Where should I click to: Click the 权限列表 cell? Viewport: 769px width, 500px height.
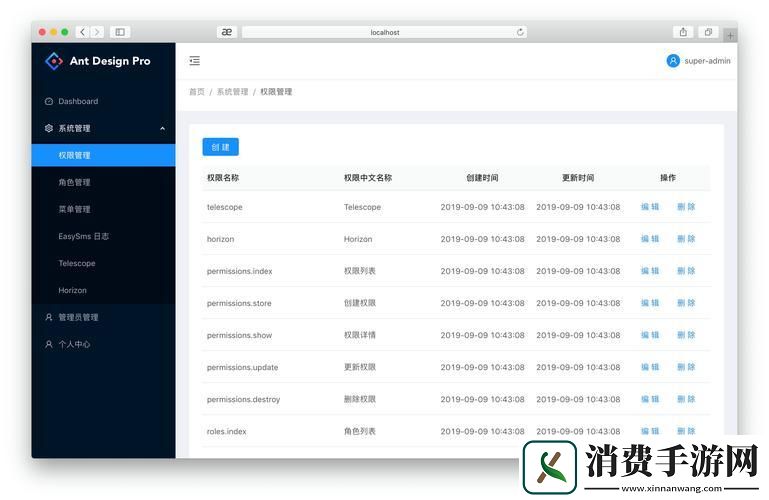pos(359,271)
